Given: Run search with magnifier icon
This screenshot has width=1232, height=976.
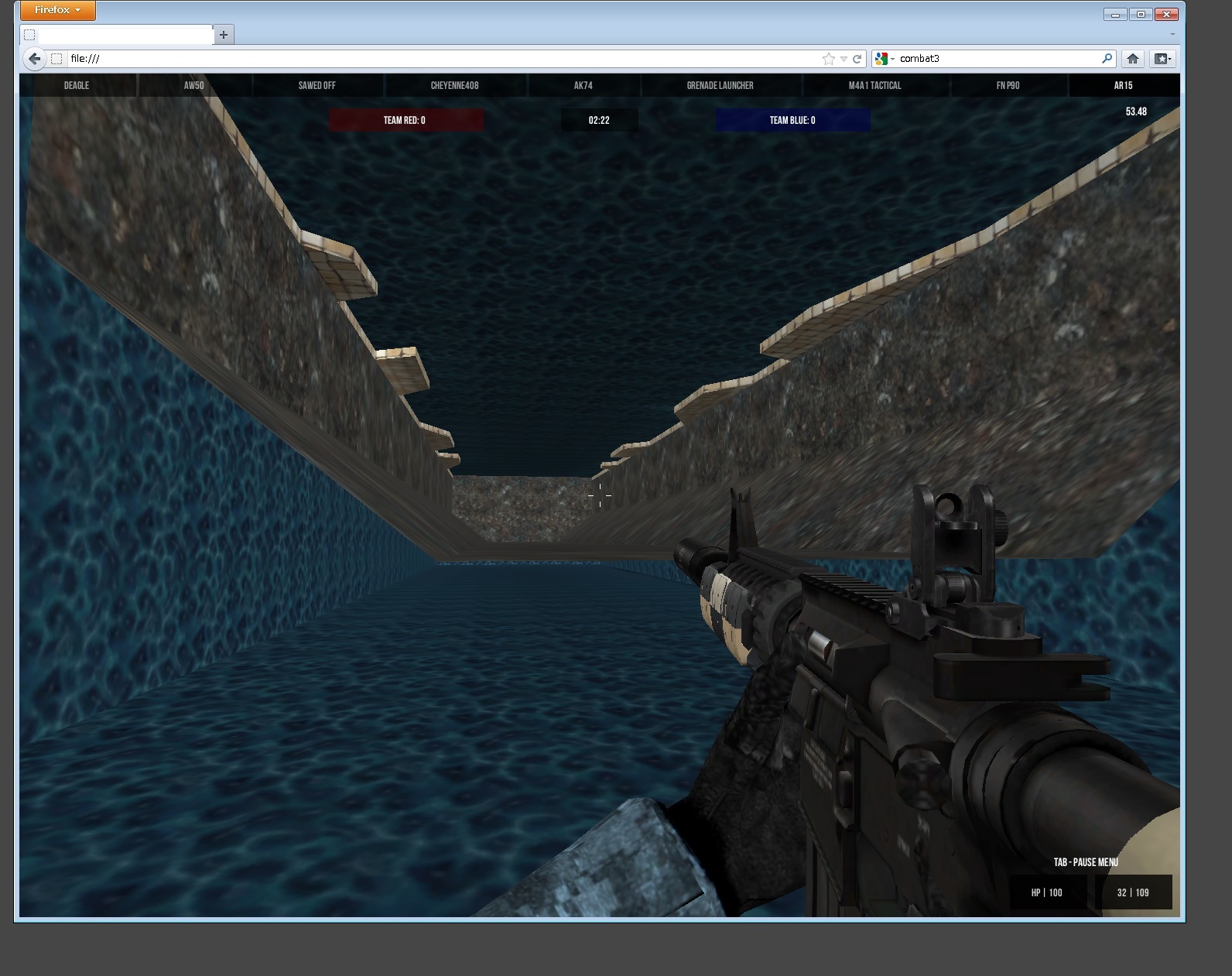Looking at the screenshot, I should [1107, 58].
